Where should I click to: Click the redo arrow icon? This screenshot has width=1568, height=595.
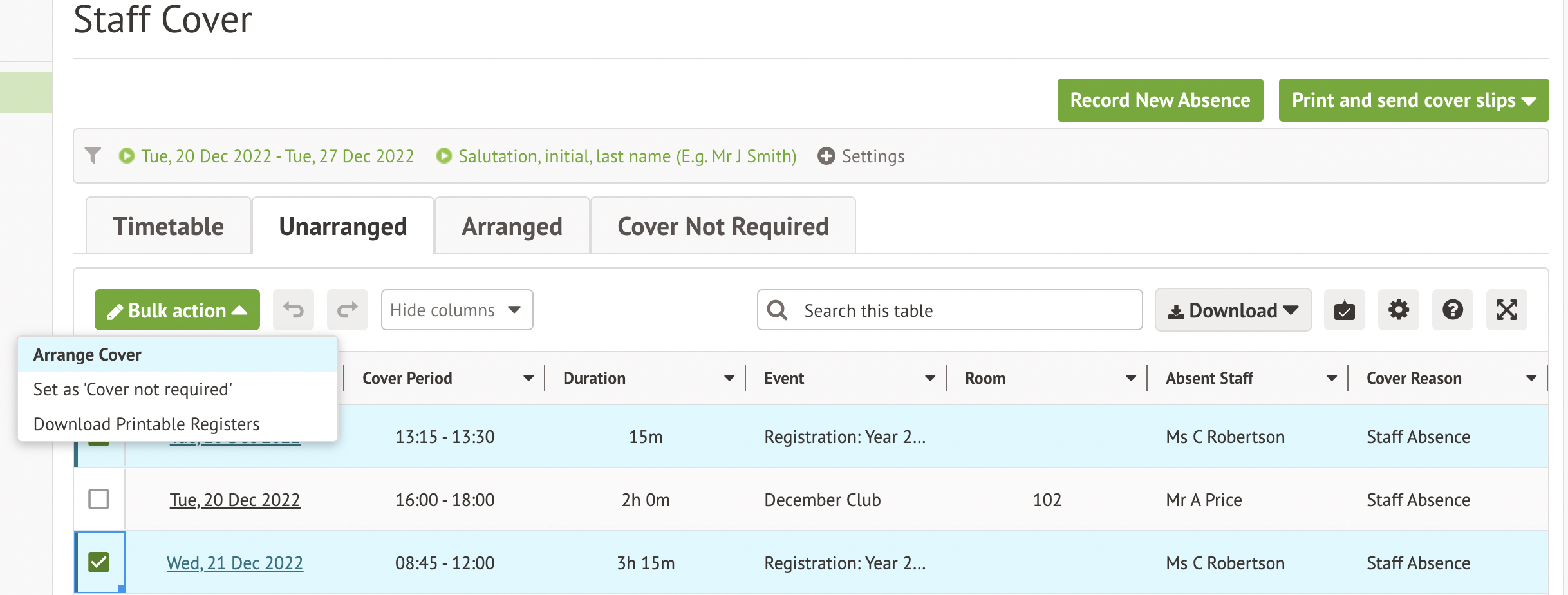coord(348,310)
